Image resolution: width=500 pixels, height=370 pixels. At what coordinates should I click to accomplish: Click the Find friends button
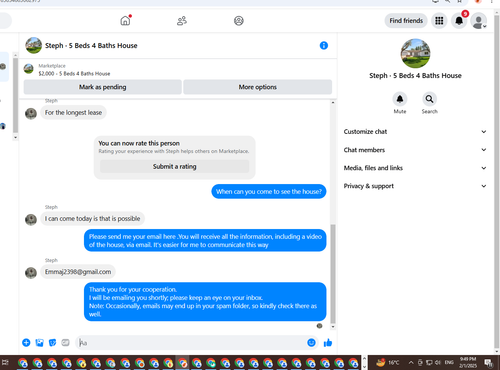pyautogui.click(x=406, y=21)
